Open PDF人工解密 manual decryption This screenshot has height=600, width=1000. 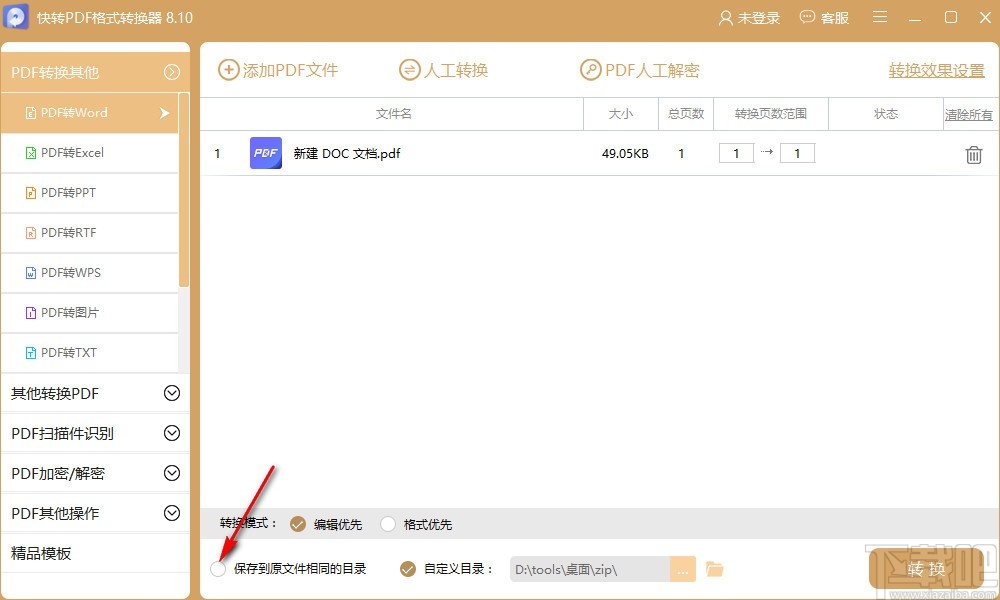[590, 70]
